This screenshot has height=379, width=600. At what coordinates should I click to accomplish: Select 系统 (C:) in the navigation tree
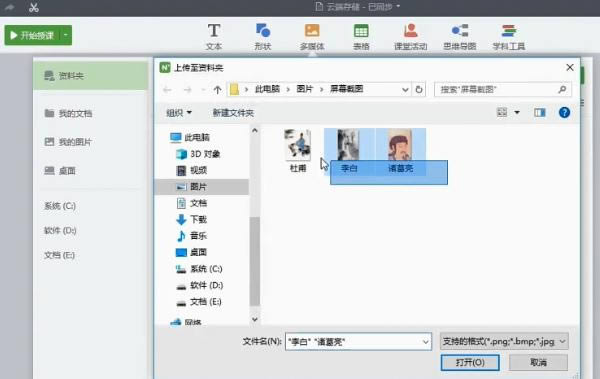[x=199, y=269]
